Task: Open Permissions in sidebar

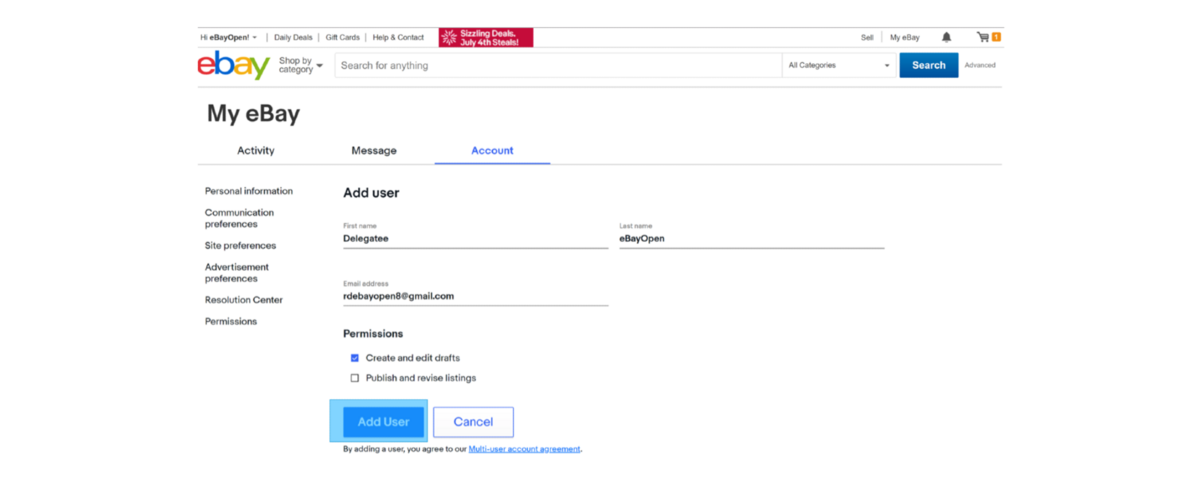Action: (231, 321)
